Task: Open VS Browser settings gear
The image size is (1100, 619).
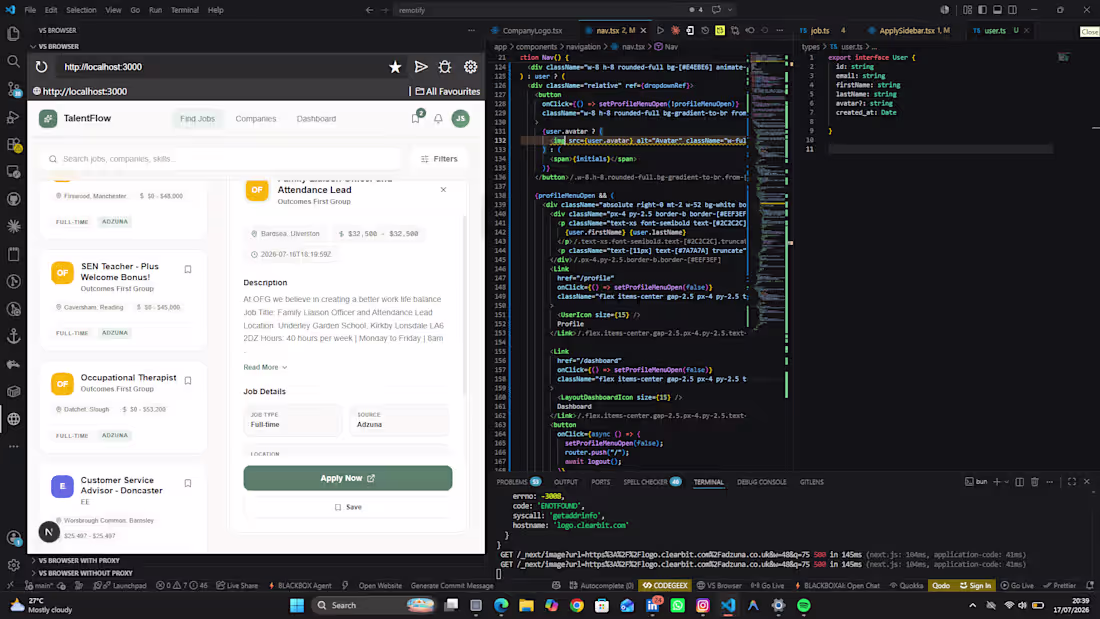Action: coord(471,67)
